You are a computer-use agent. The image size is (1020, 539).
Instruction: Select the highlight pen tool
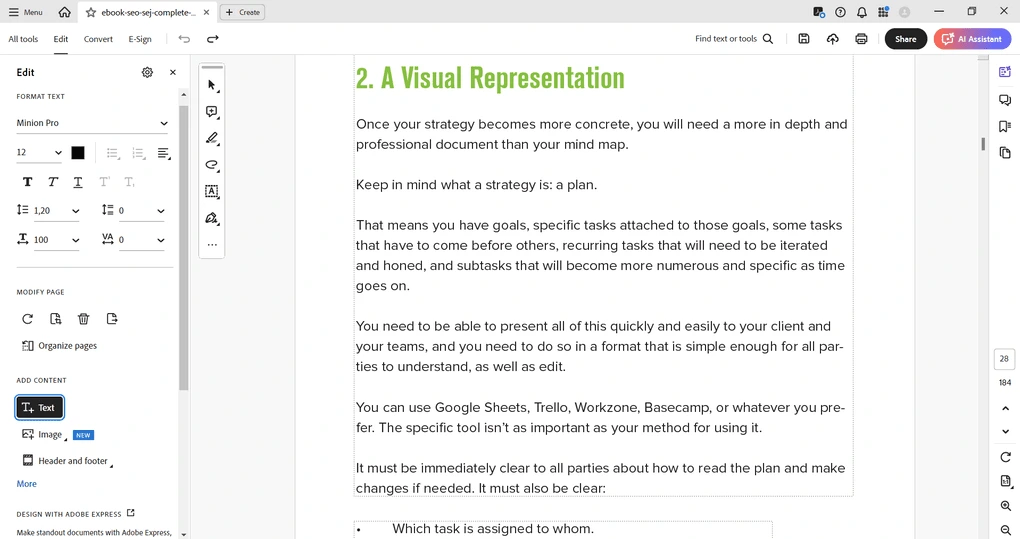pyautogui.click(x=212, y=138)
